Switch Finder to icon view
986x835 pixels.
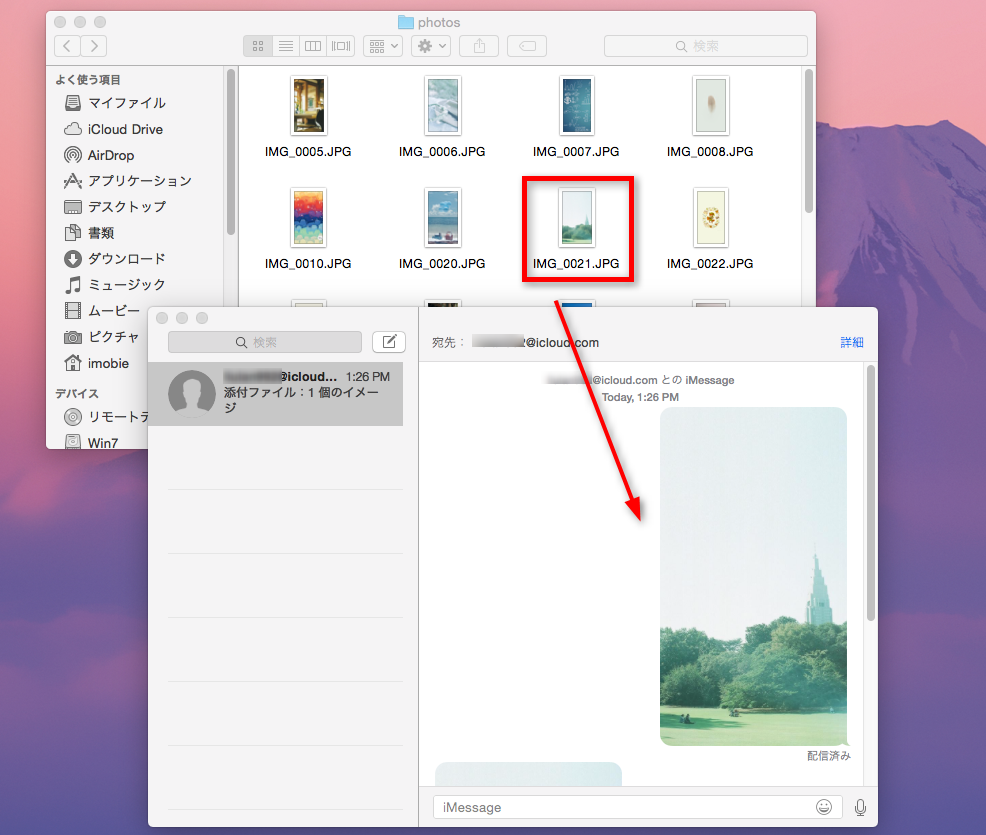click(258, 46)
